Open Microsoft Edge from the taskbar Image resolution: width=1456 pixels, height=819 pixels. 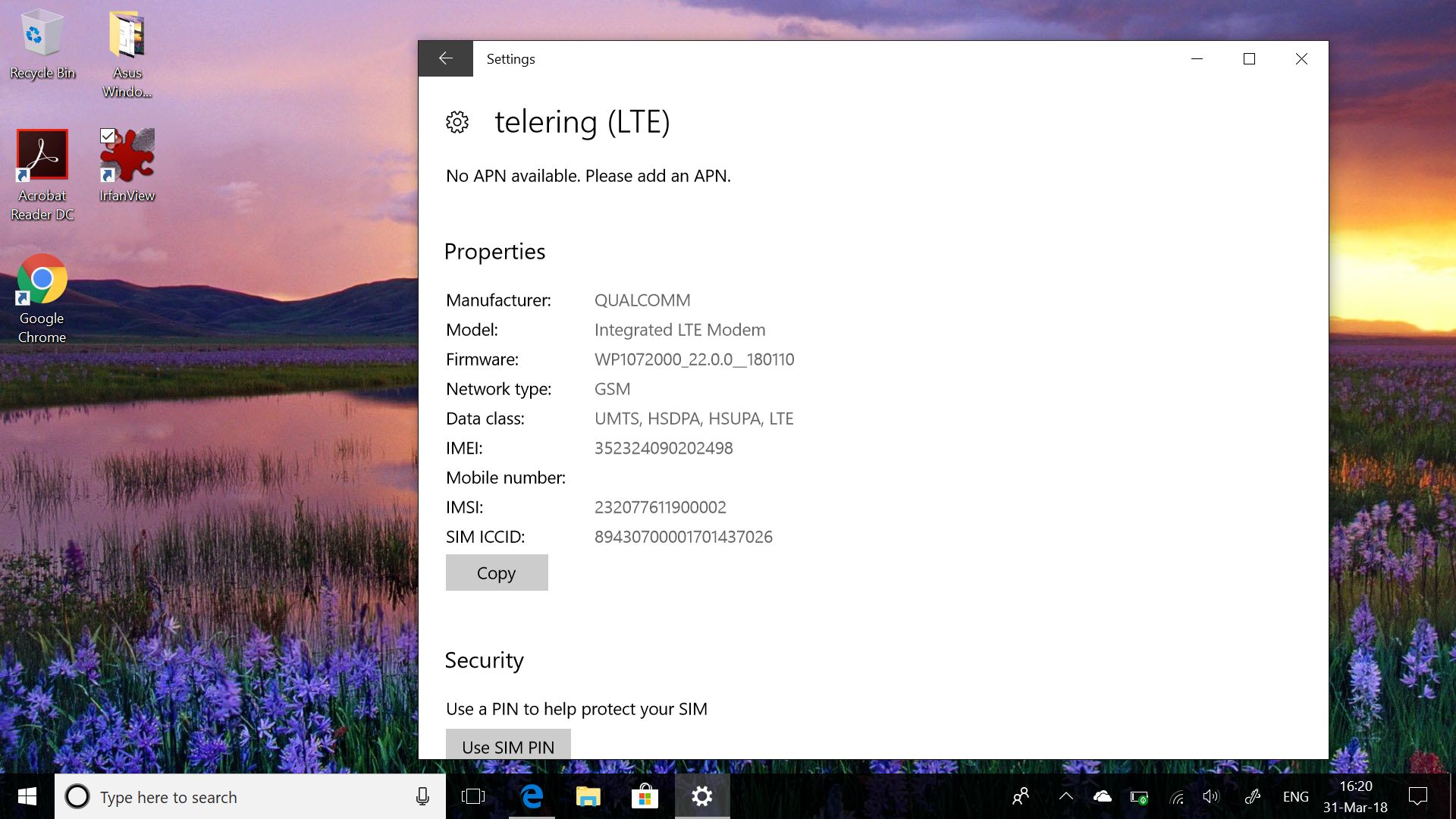click(532, 796)
